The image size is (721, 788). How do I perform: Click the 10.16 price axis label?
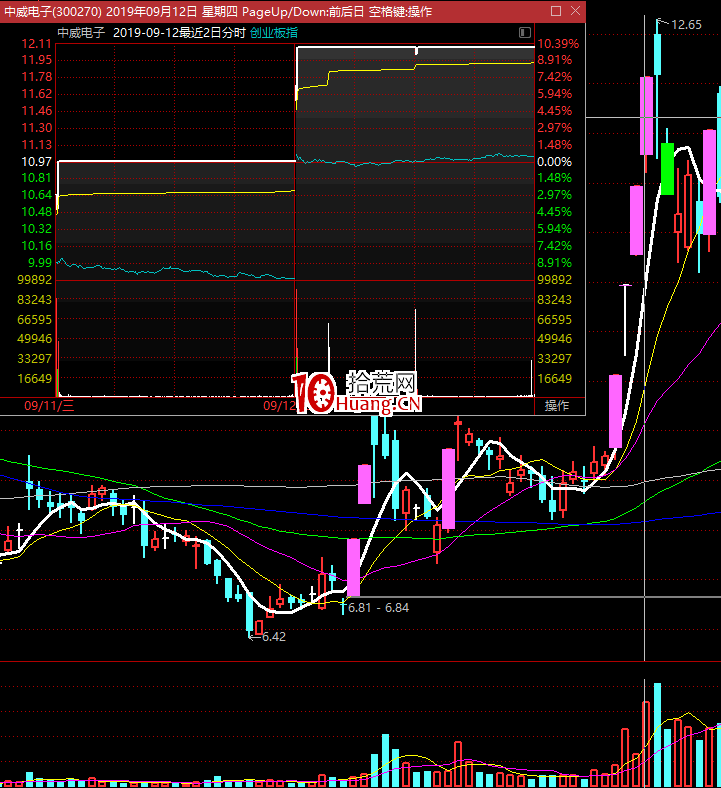tap(37, 246)
